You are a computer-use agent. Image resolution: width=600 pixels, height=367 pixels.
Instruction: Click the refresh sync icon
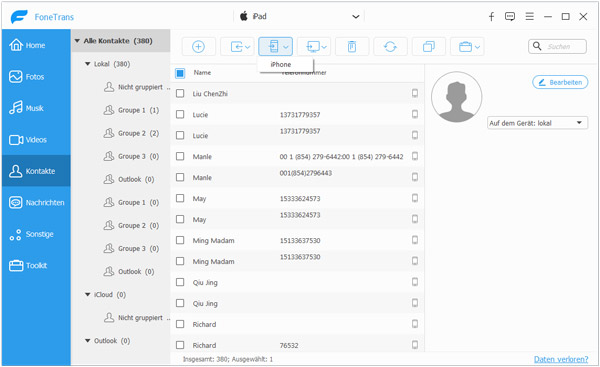pos(390,47)
